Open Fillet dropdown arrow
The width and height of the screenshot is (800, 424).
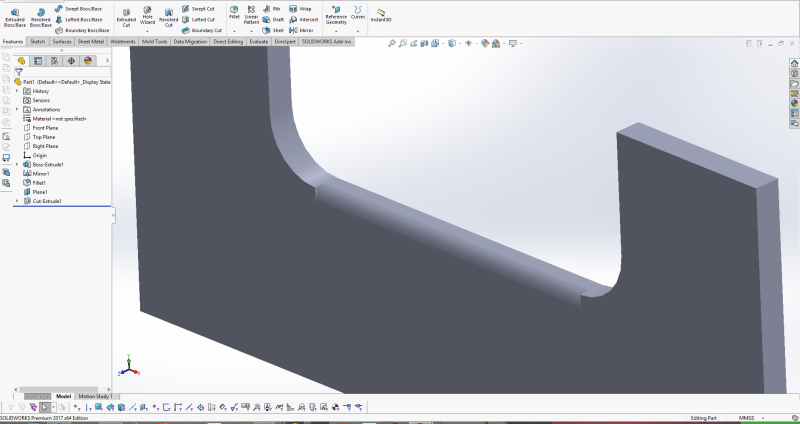point(234,31)
